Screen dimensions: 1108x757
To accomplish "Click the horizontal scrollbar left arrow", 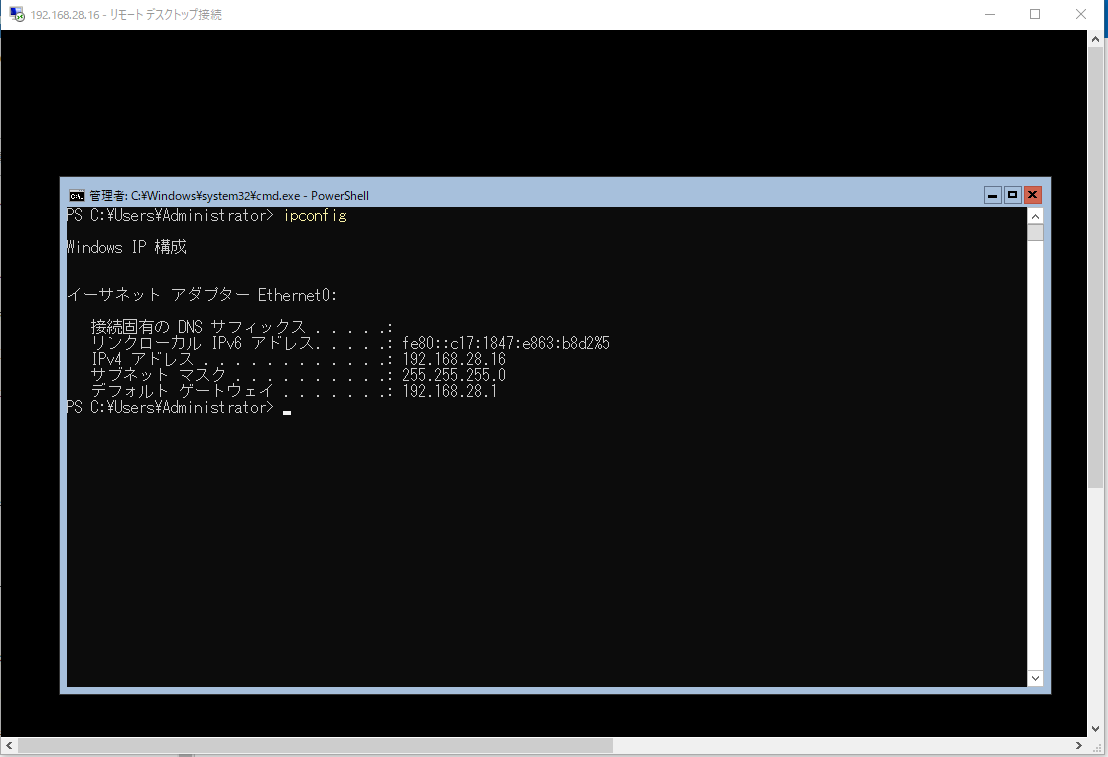I will click(x=8, y=746).
